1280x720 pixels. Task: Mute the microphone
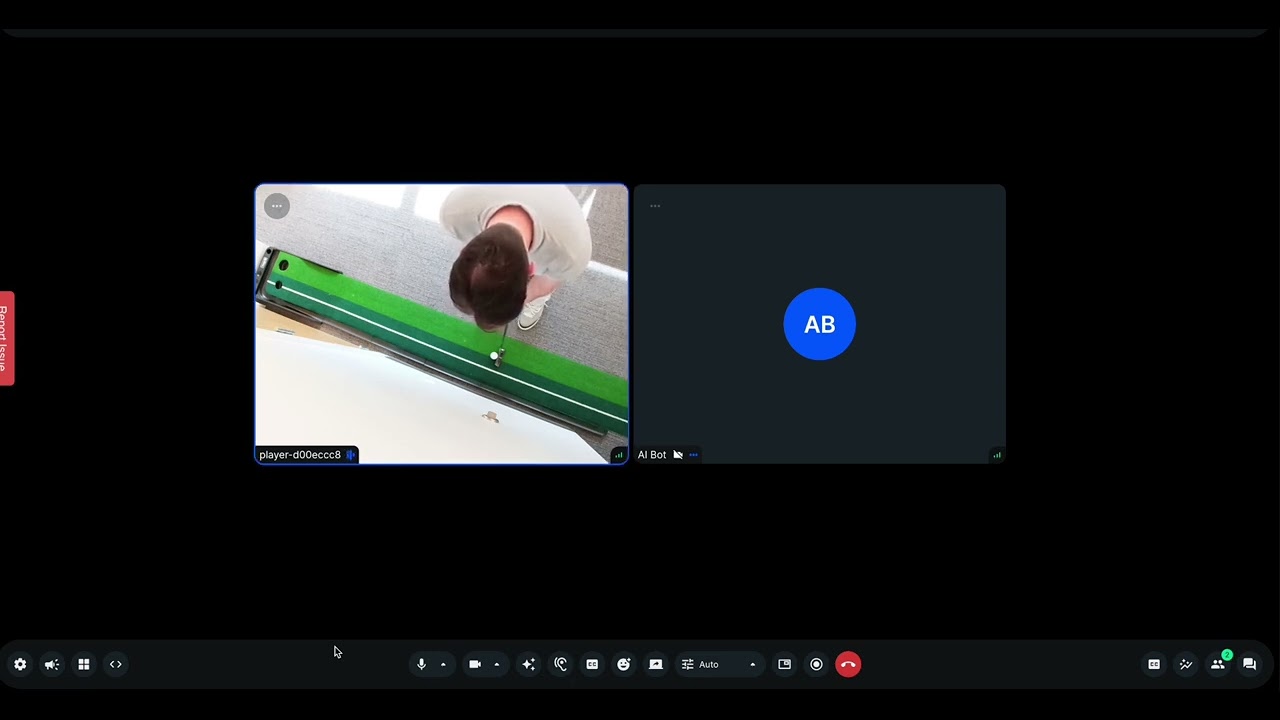[421, 664]
